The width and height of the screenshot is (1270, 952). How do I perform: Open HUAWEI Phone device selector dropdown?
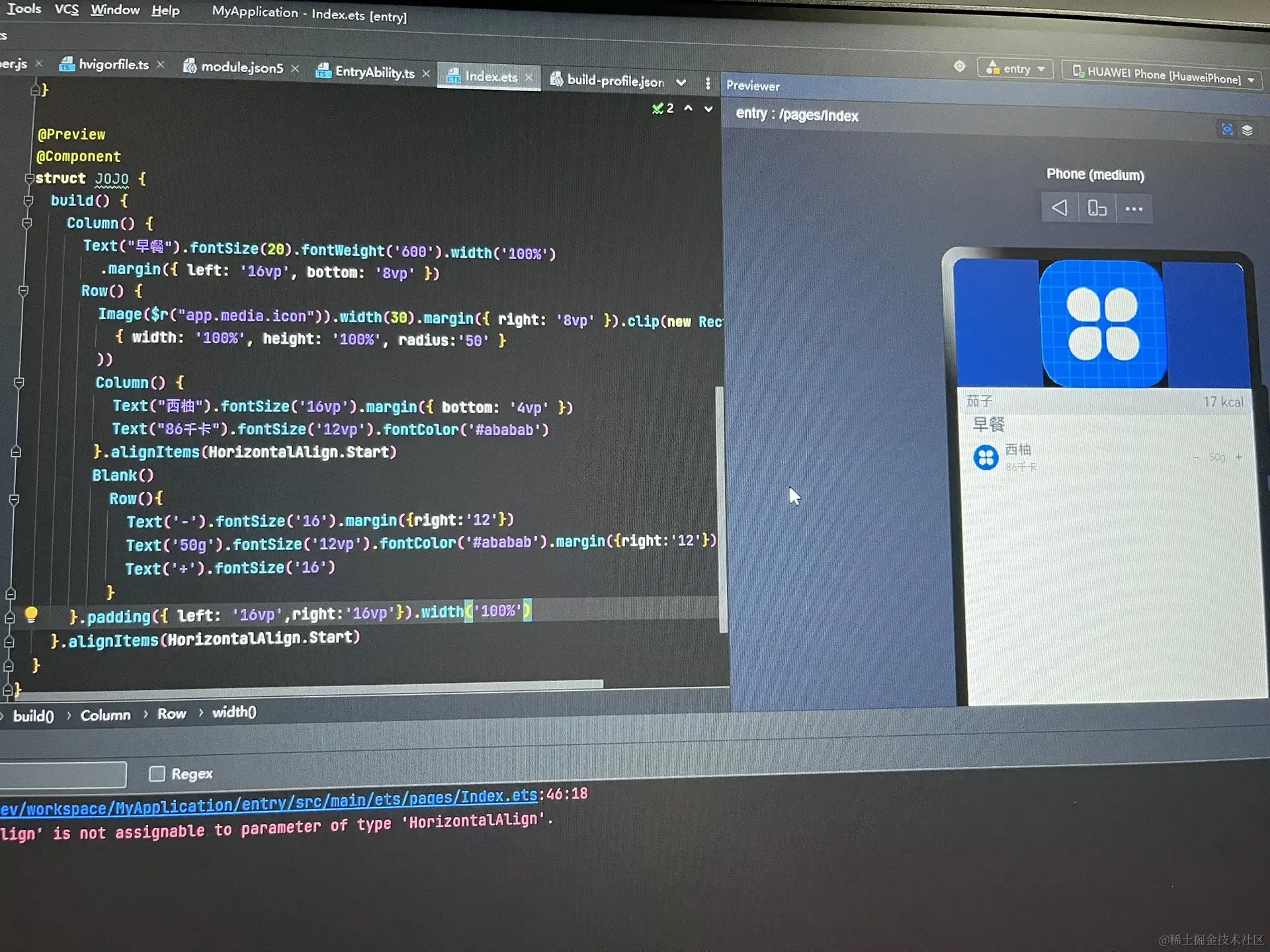pyautogui.click(x=1163, y=75)
